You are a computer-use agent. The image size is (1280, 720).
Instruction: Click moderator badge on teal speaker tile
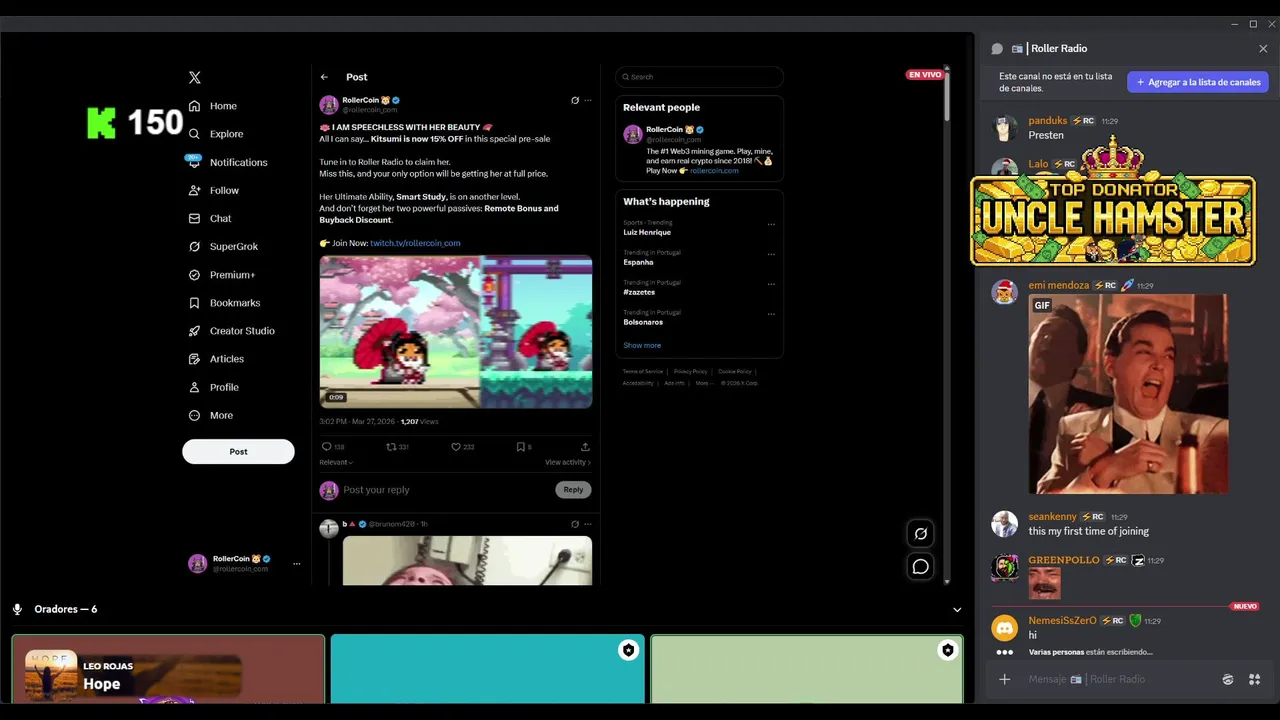click(x=628, y=651)
